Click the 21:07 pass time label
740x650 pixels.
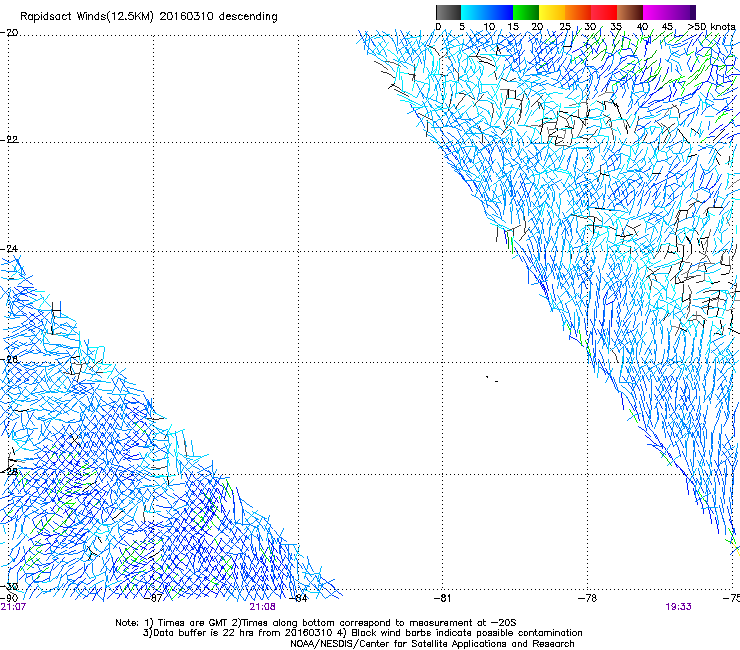[13, 607]
